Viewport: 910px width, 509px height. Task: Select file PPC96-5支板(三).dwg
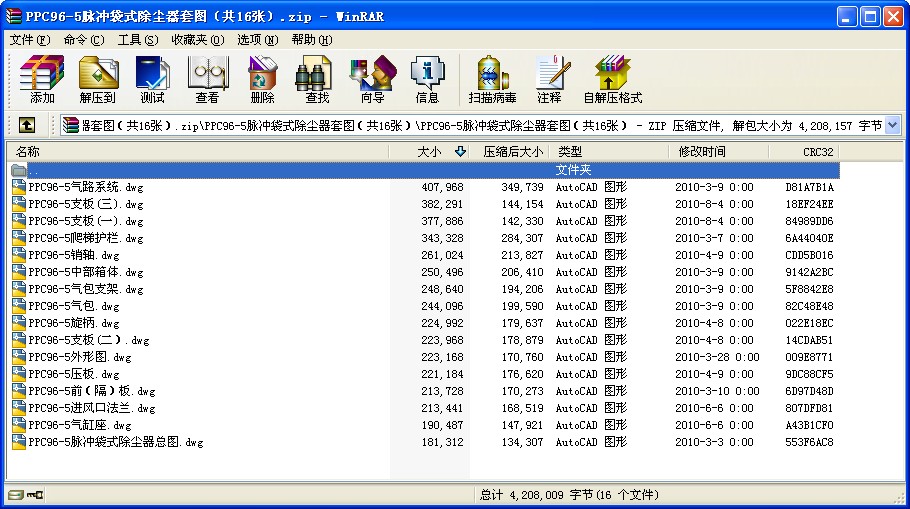click(86, 204)
